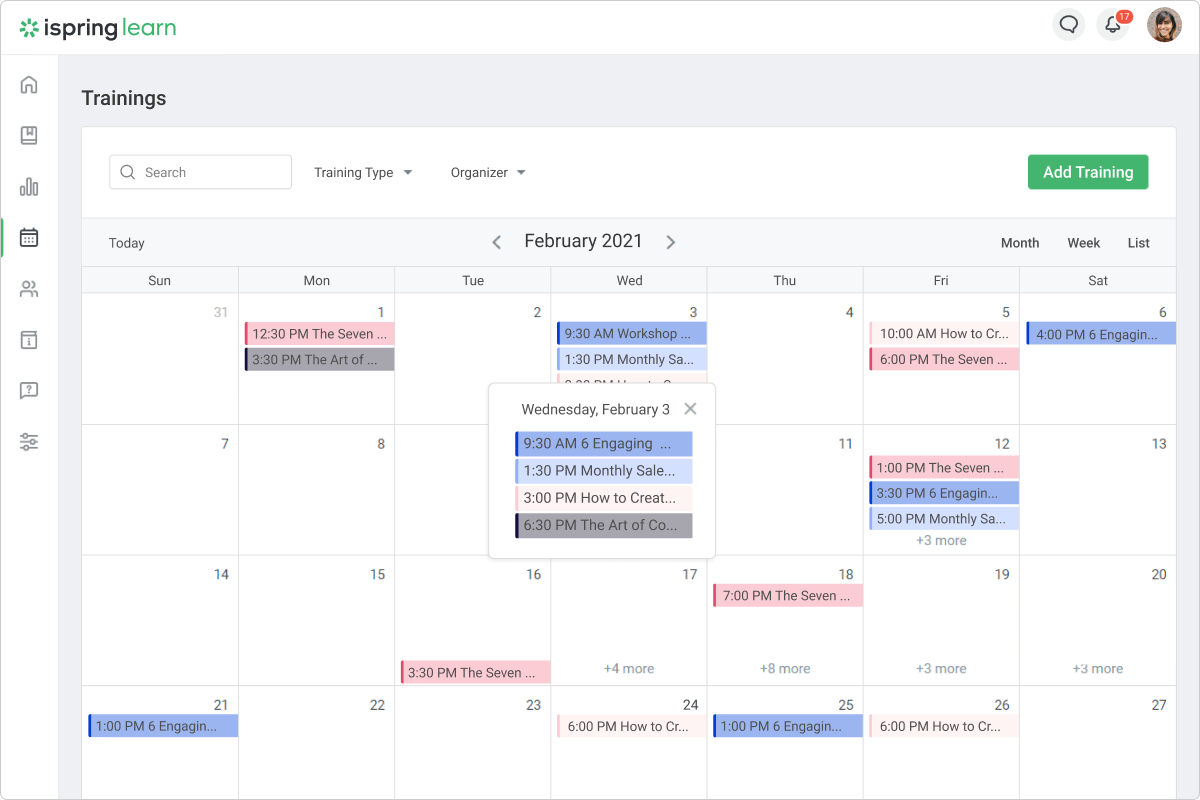Open the reports bar chart icon
Image resolution: width=1200 pixels, height=800 pixels.
coord(29,187)
